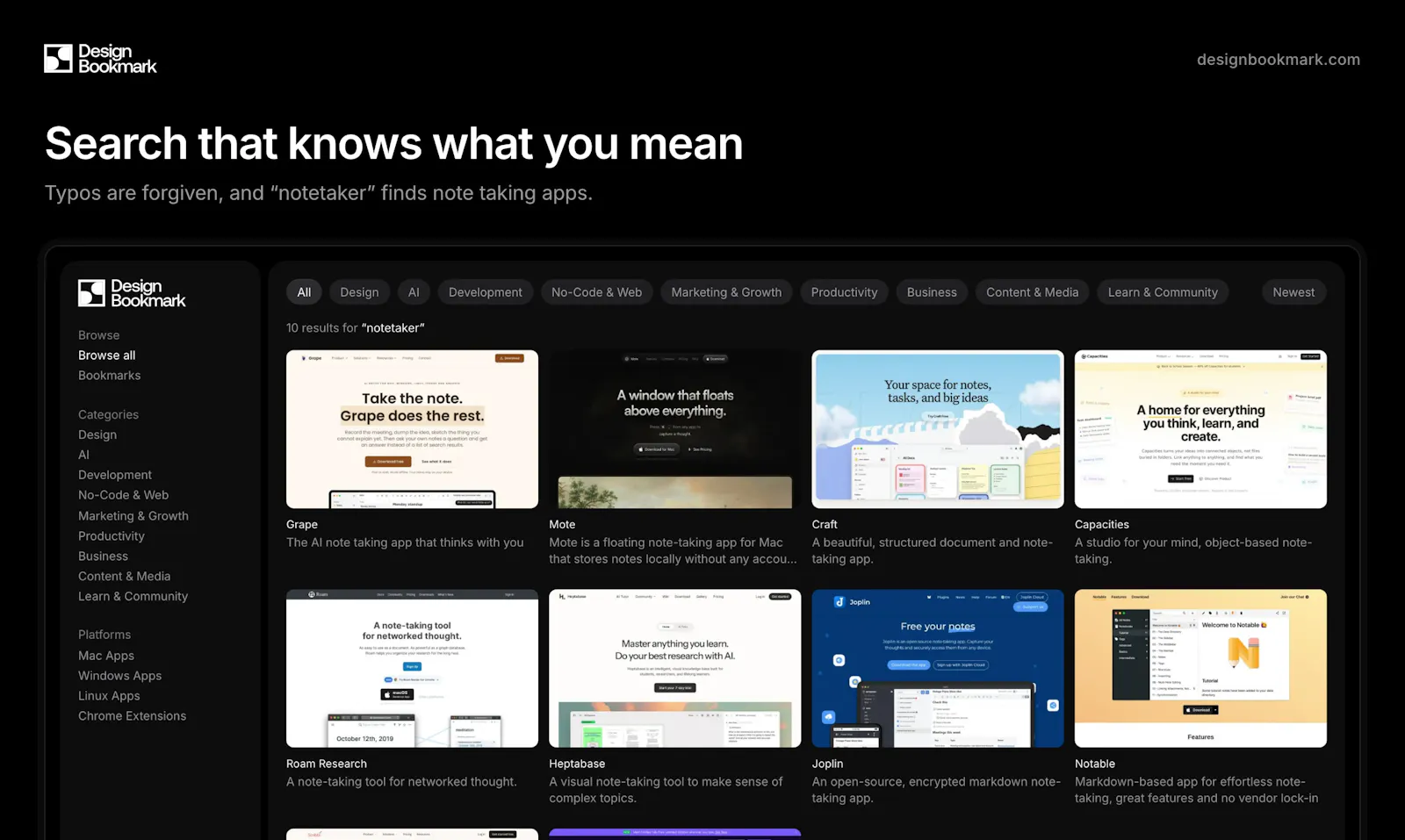The width and height of the screenshot is (1405, 840).
Task: Open Productivity in the sidebar
Action: coord(112,536)
